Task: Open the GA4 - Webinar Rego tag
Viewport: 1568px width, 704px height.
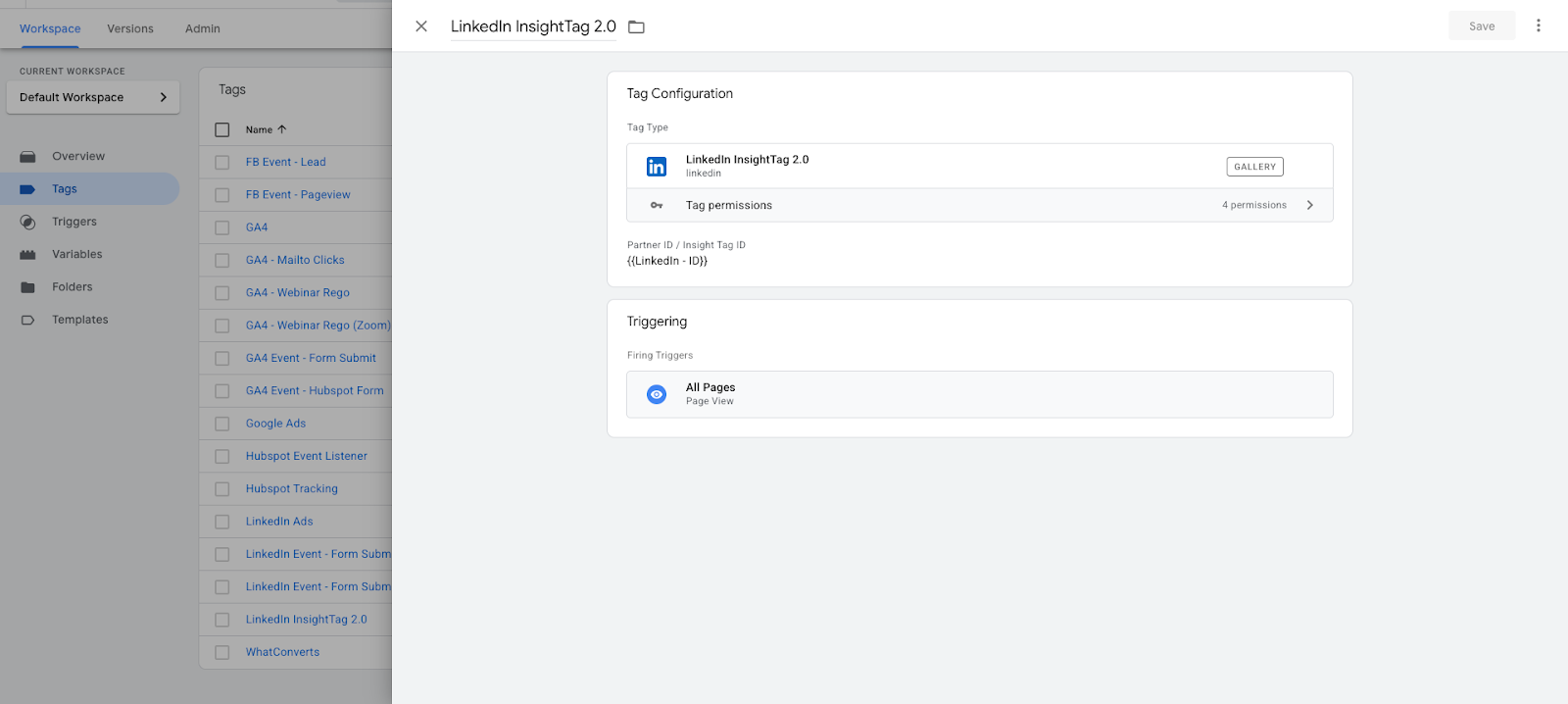Action: coord(298,293)
